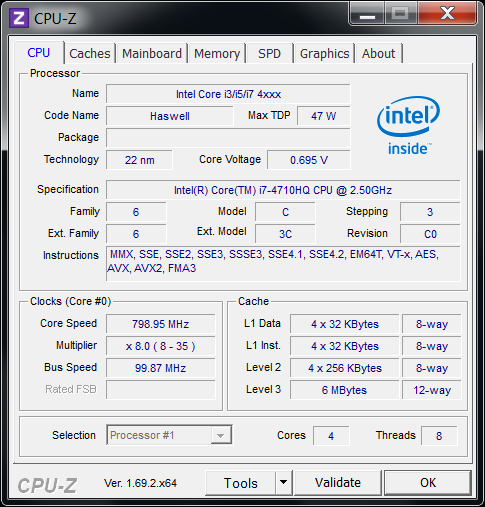The height and width of the screenshot is (507, 485).
Task: Select the 22 nm technology value
Action: tap(139, 160)
